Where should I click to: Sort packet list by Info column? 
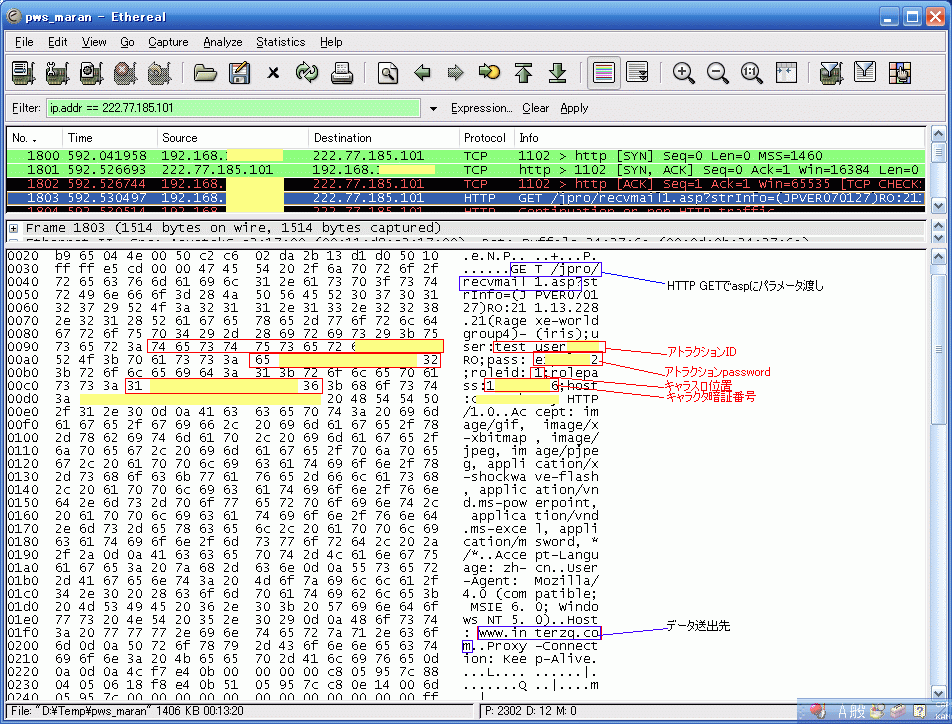tap(720, 138)
